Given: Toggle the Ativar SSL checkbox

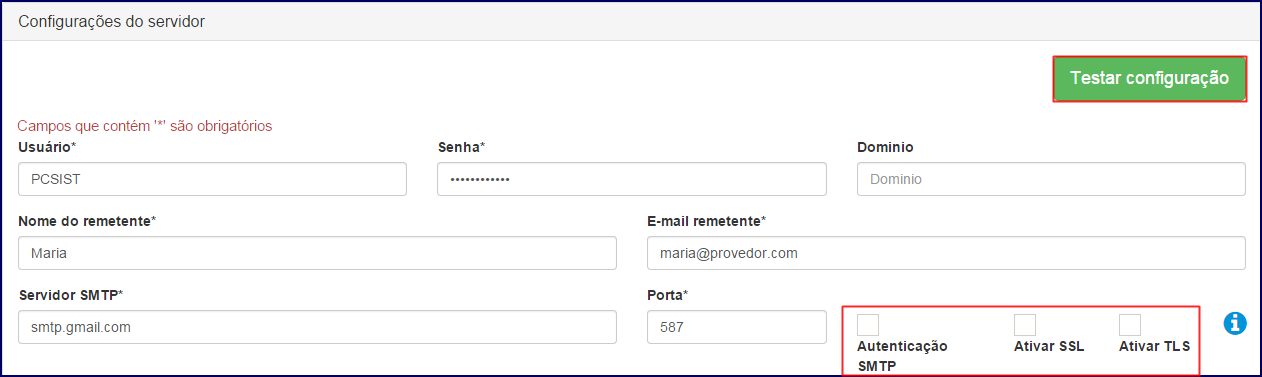Looking at the screenshot, I should pos(1025,325).
